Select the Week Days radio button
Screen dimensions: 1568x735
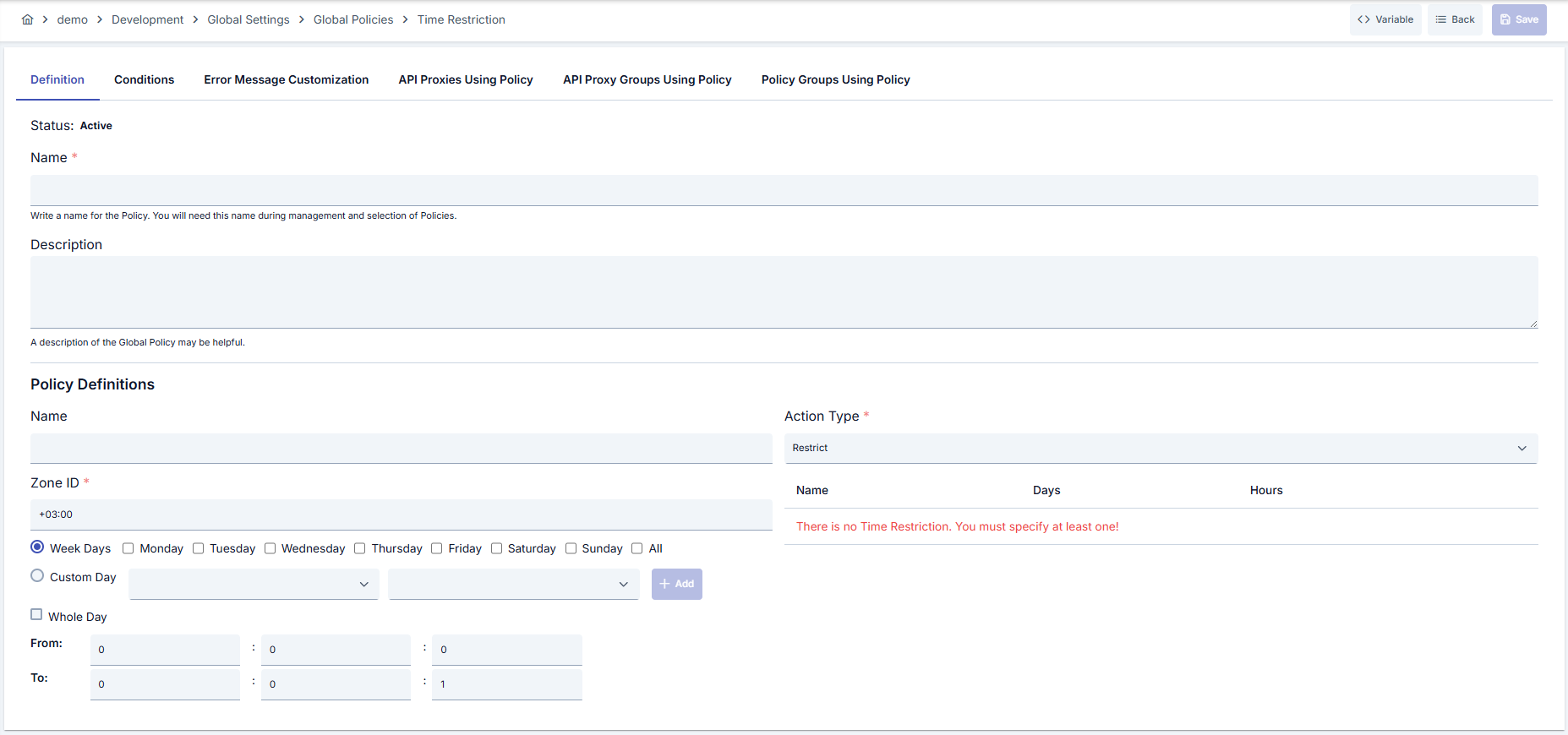(x=37, y=547)
